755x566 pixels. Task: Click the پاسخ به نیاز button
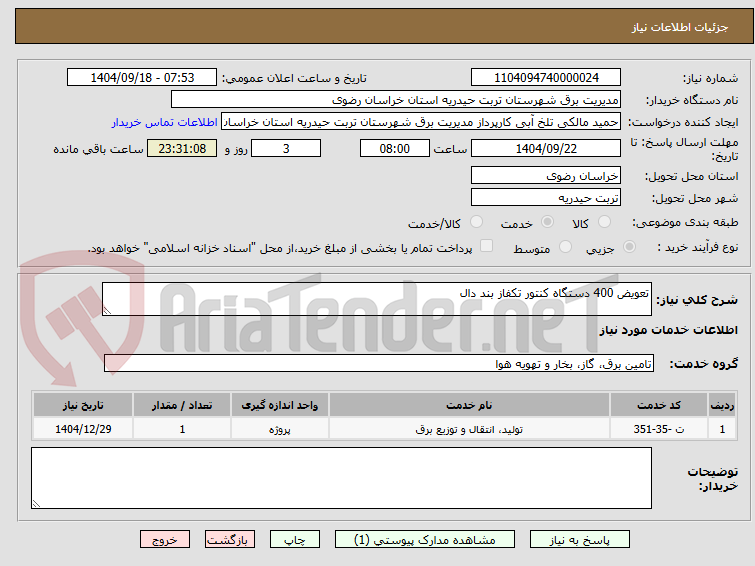click(x=580, y=540)
